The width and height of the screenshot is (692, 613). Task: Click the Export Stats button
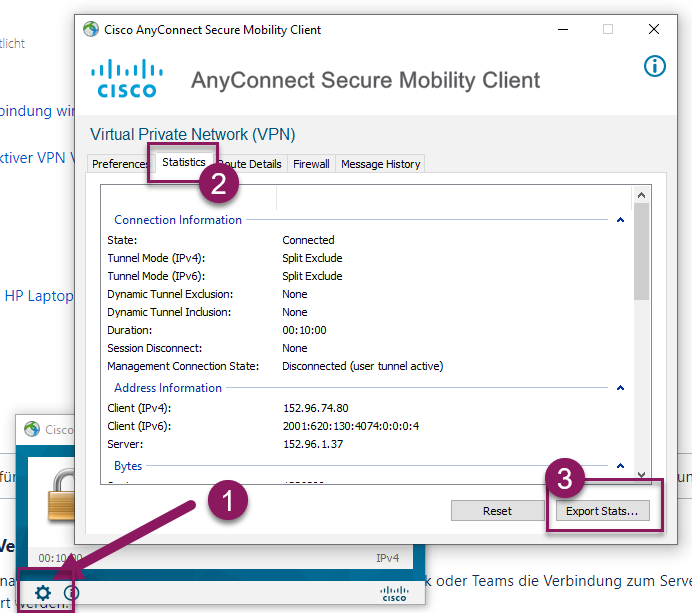(x=602, y=511)
